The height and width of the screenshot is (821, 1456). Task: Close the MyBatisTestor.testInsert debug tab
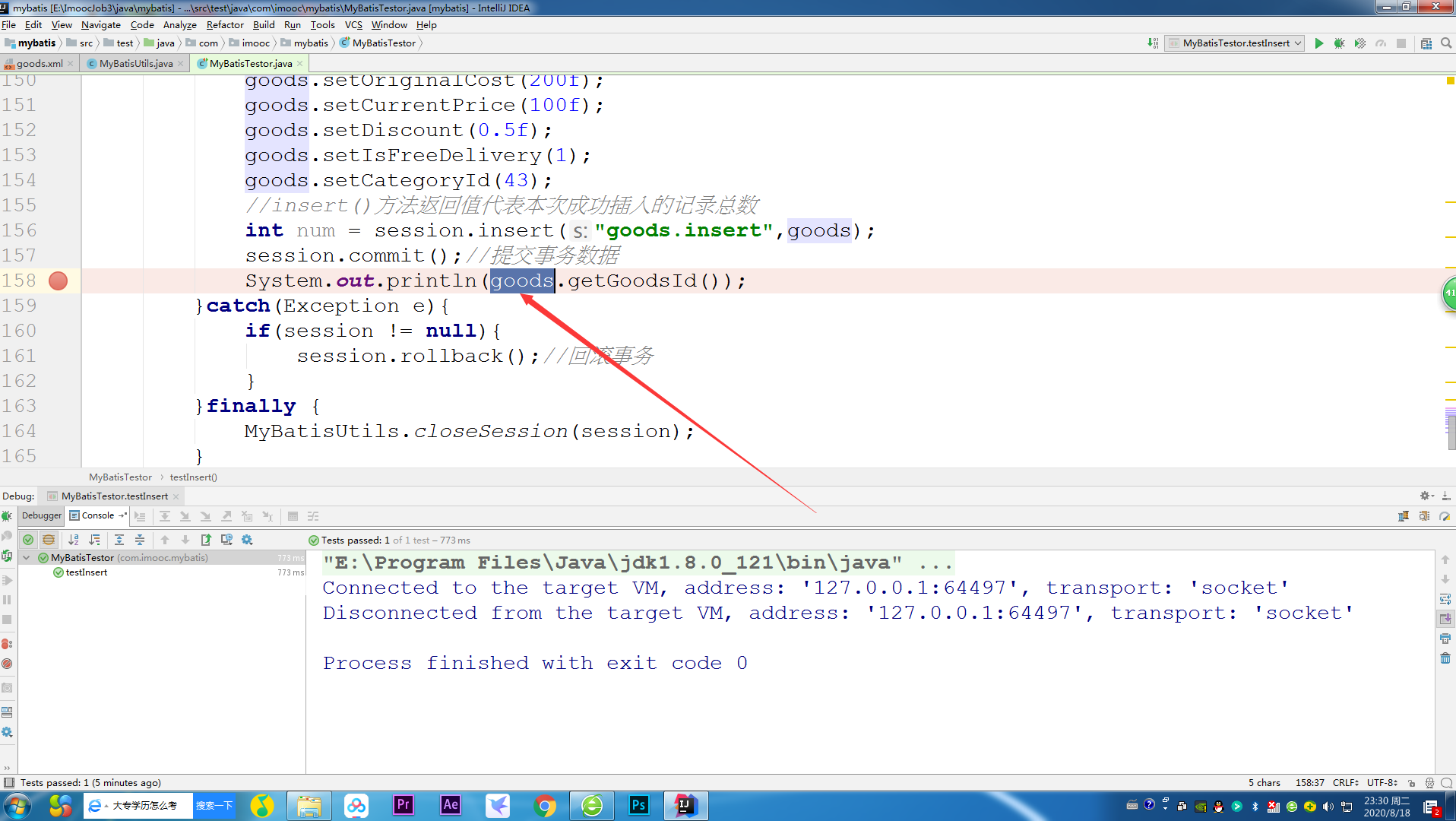pyautogui.click(x=176, y=496)
